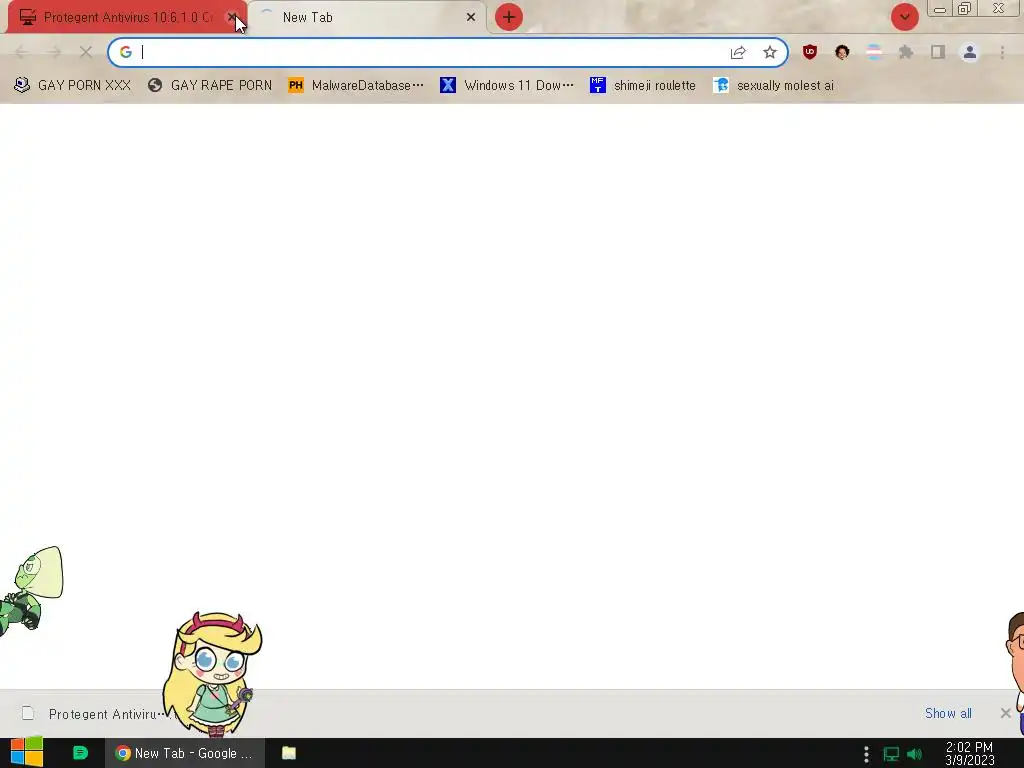Open the clock showing 2:02 PM
Image resolution: width=1024 pixels, height=768 pixels.
tap(969, 754)
